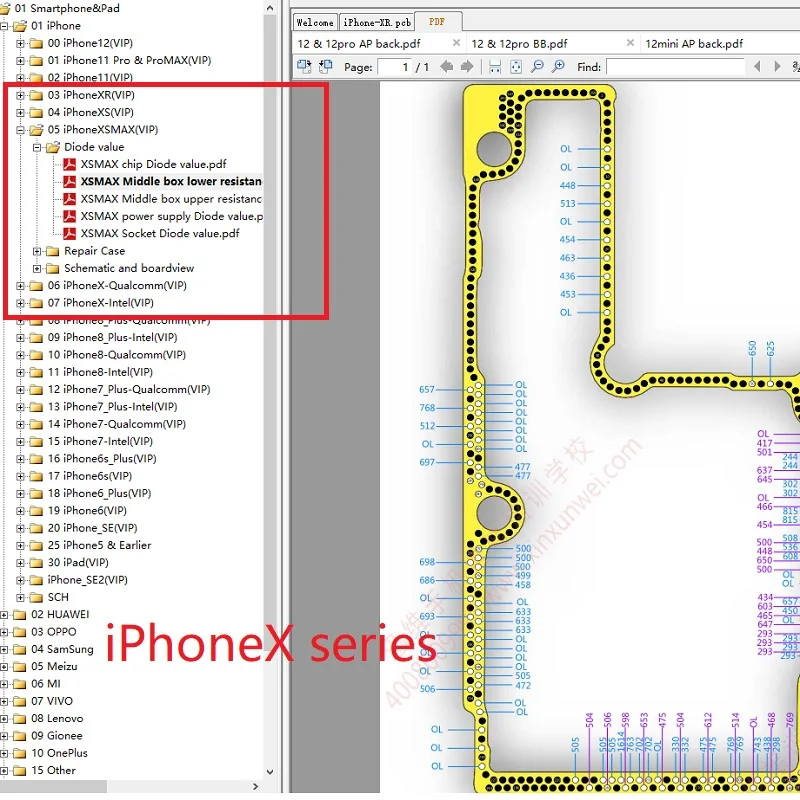The height and width of the screenshot is (800, 800).
Task: Select the 09 iPhone8_Plus-Intel(VIP) row
Action: 112,338
